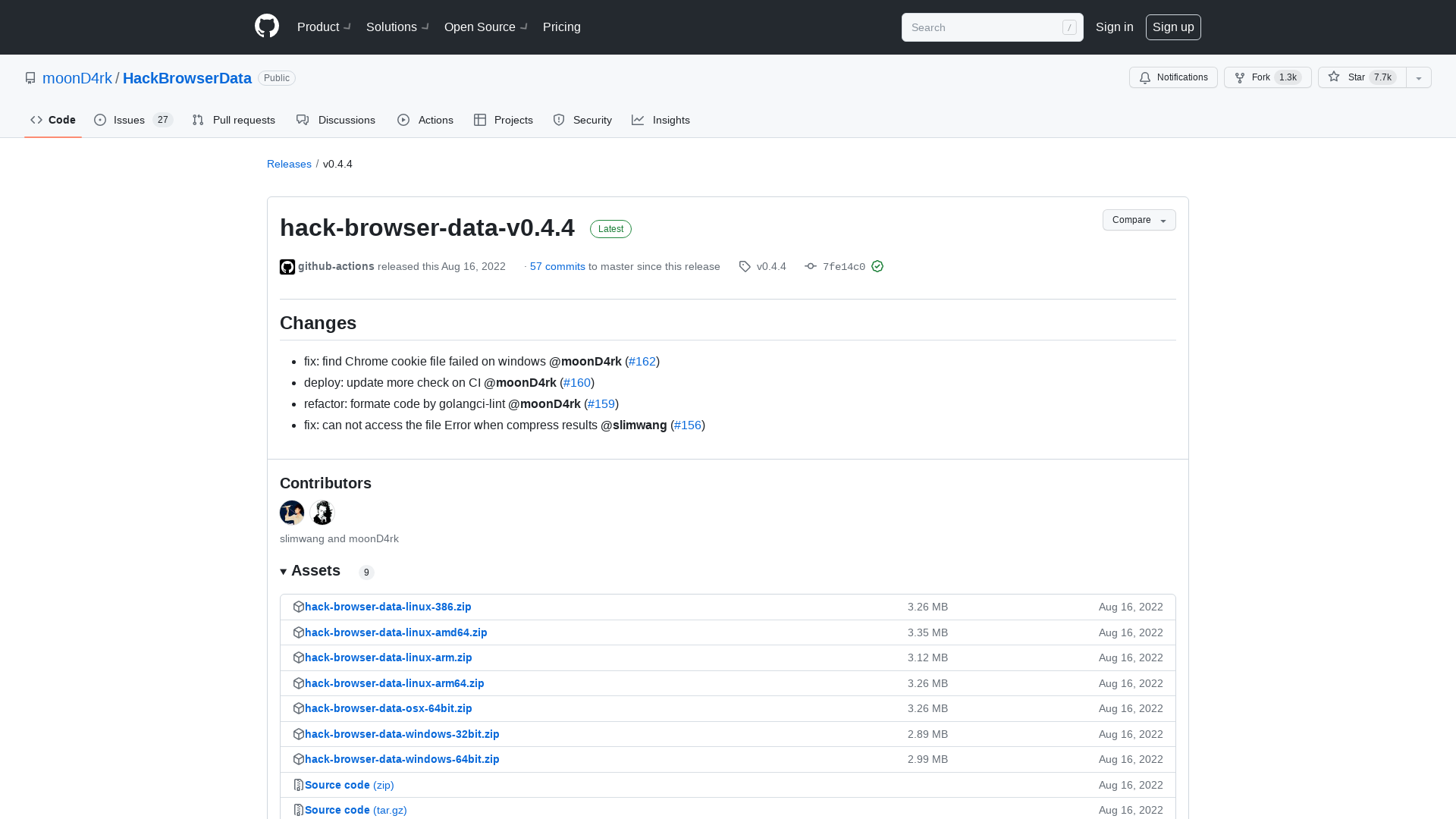Open commit 7fe14c0
Viewport: 1456px width, 819px height.
844,267
